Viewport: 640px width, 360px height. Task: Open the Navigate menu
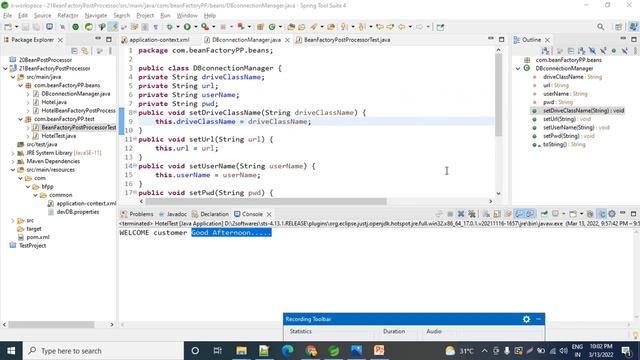(96, 16)
